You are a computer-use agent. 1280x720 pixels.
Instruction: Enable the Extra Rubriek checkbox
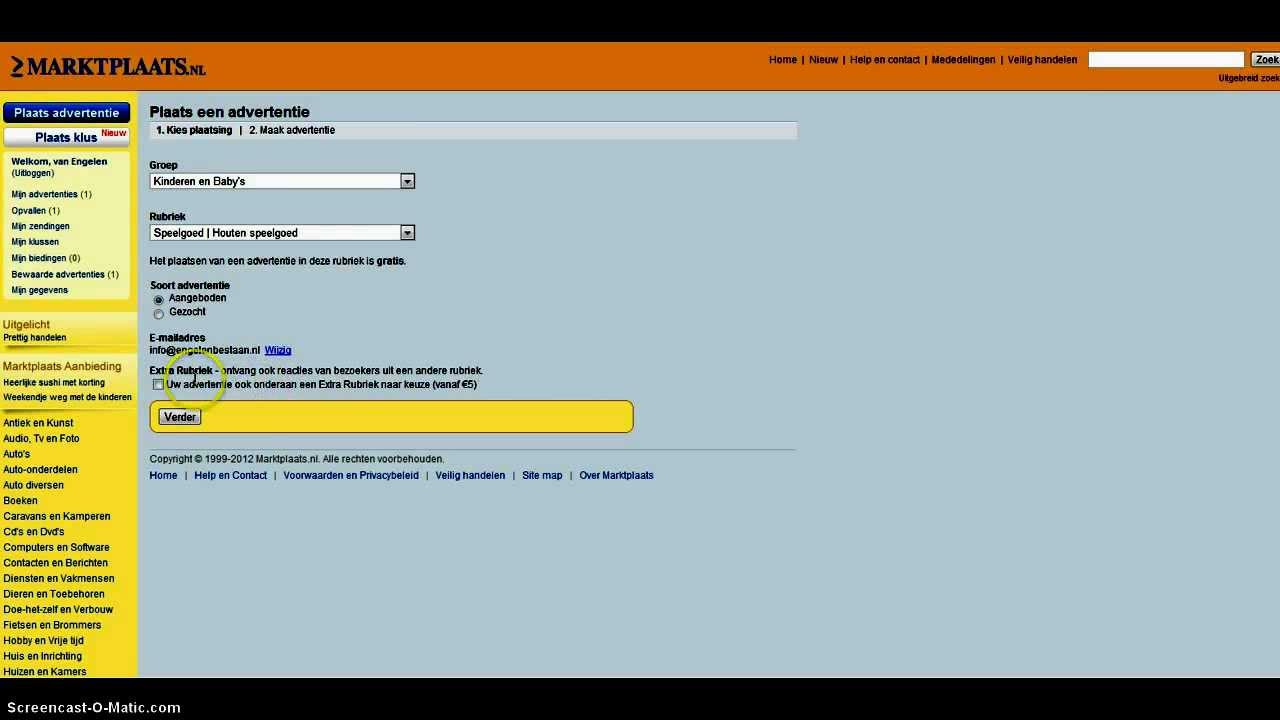[x=158, y=385]
